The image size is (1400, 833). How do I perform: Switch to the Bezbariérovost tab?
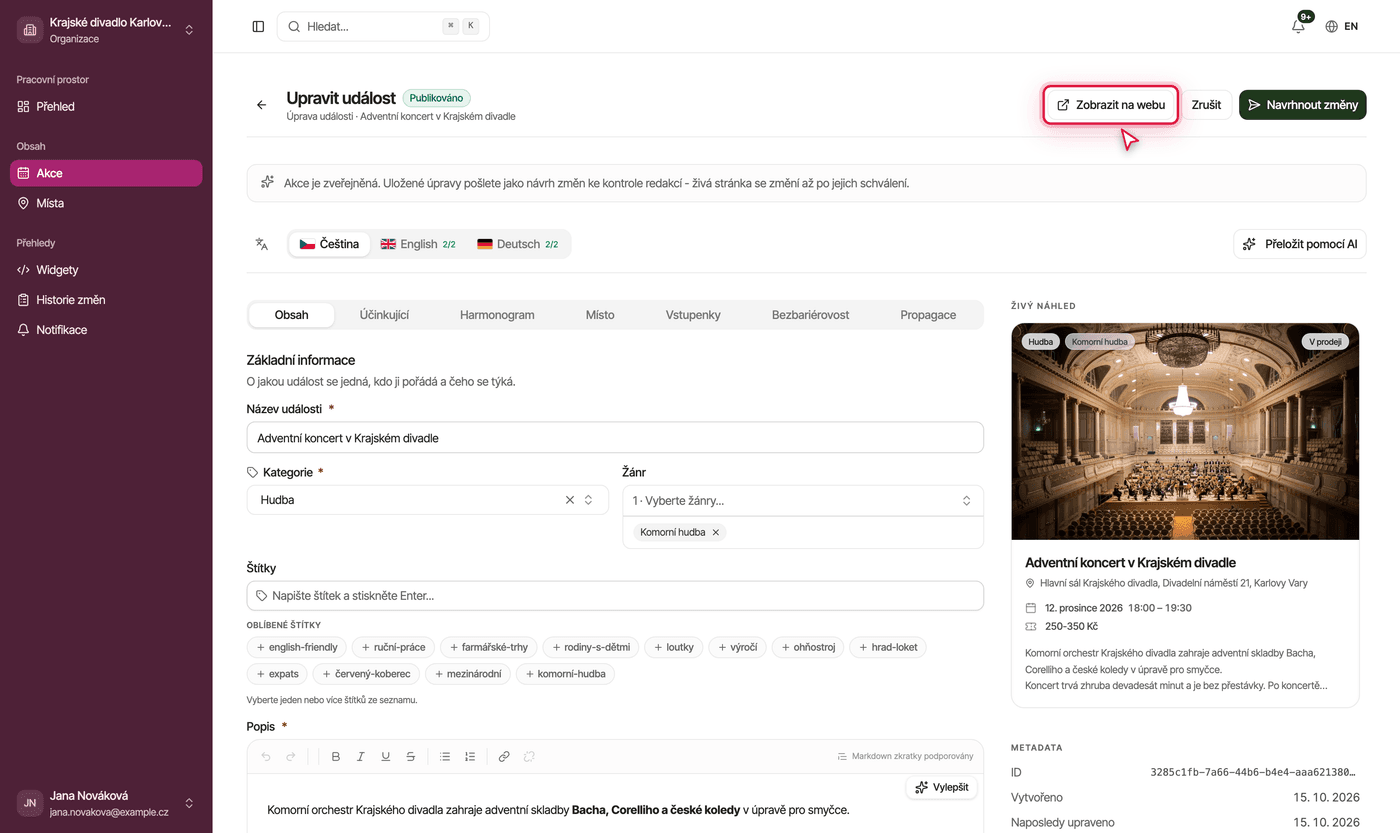[x=810, y=315]
